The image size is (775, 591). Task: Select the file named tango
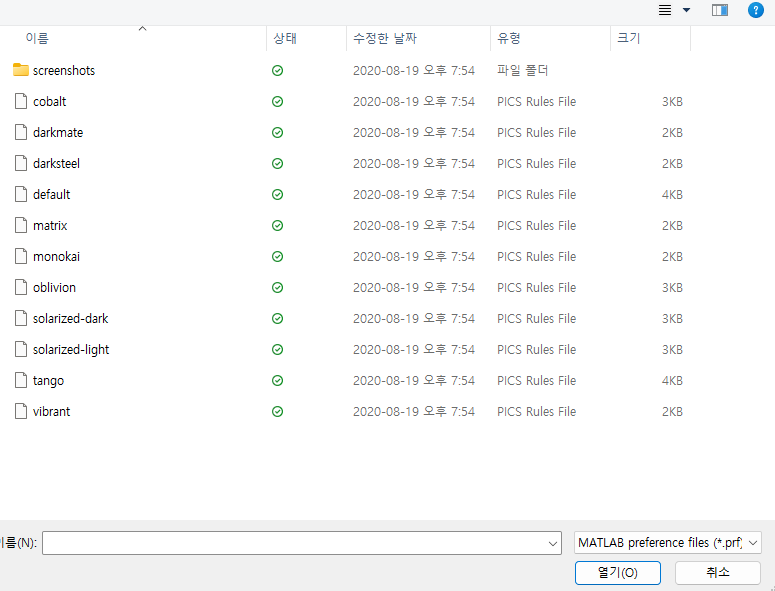click(48, 380)
